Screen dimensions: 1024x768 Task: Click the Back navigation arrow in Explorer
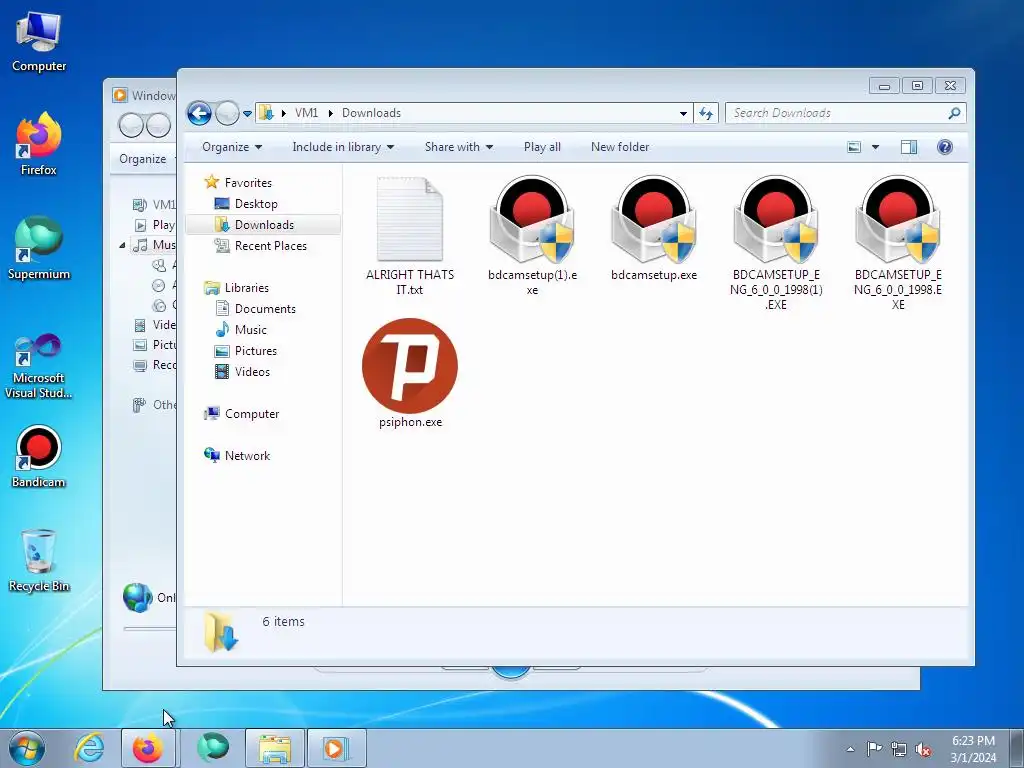coord(199,113)
